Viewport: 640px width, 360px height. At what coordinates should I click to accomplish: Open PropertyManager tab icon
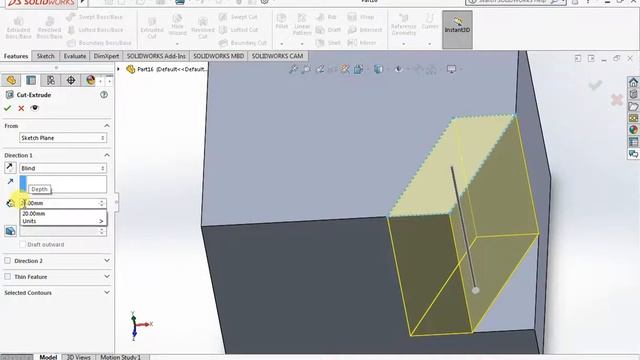click(31, 80)
